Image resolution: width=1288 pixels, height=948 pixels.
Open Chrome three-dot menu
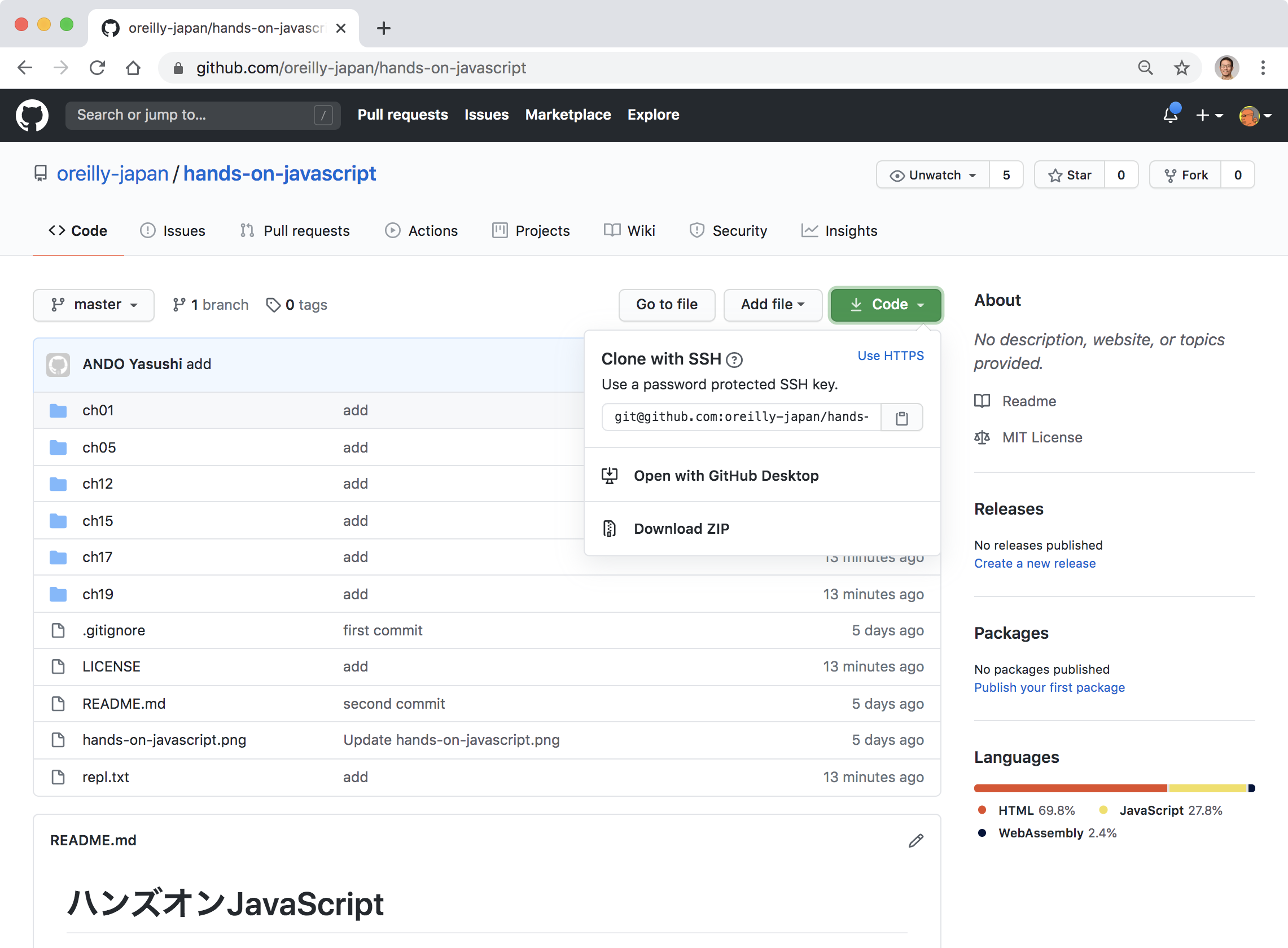pos(1263,68)
